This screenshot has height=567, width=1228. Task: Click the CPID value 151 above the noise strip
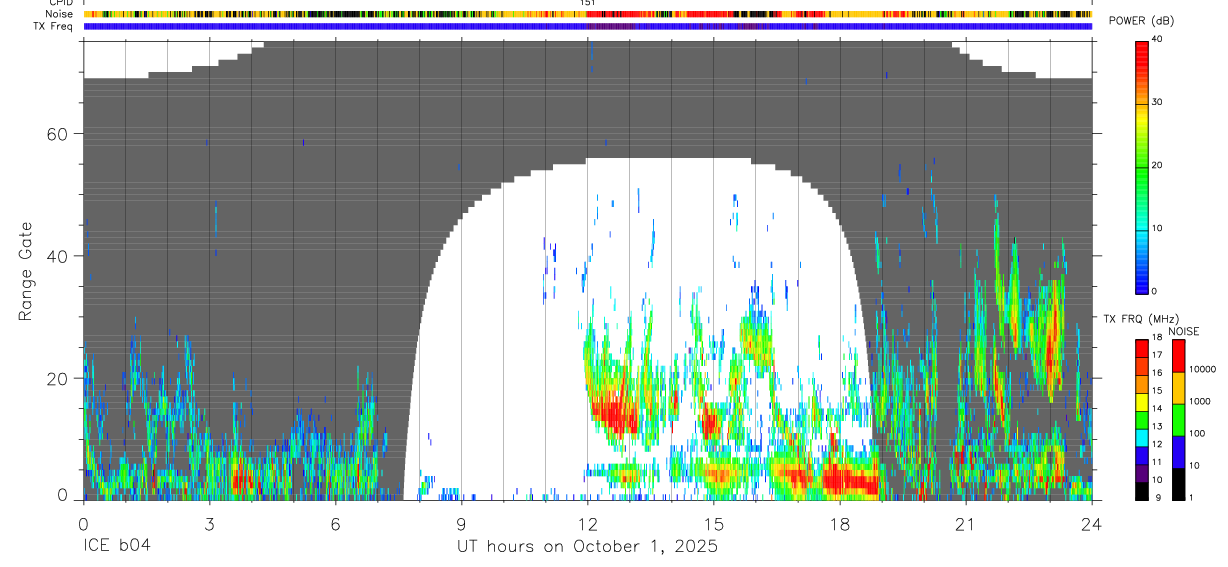[x=588, y=3]
